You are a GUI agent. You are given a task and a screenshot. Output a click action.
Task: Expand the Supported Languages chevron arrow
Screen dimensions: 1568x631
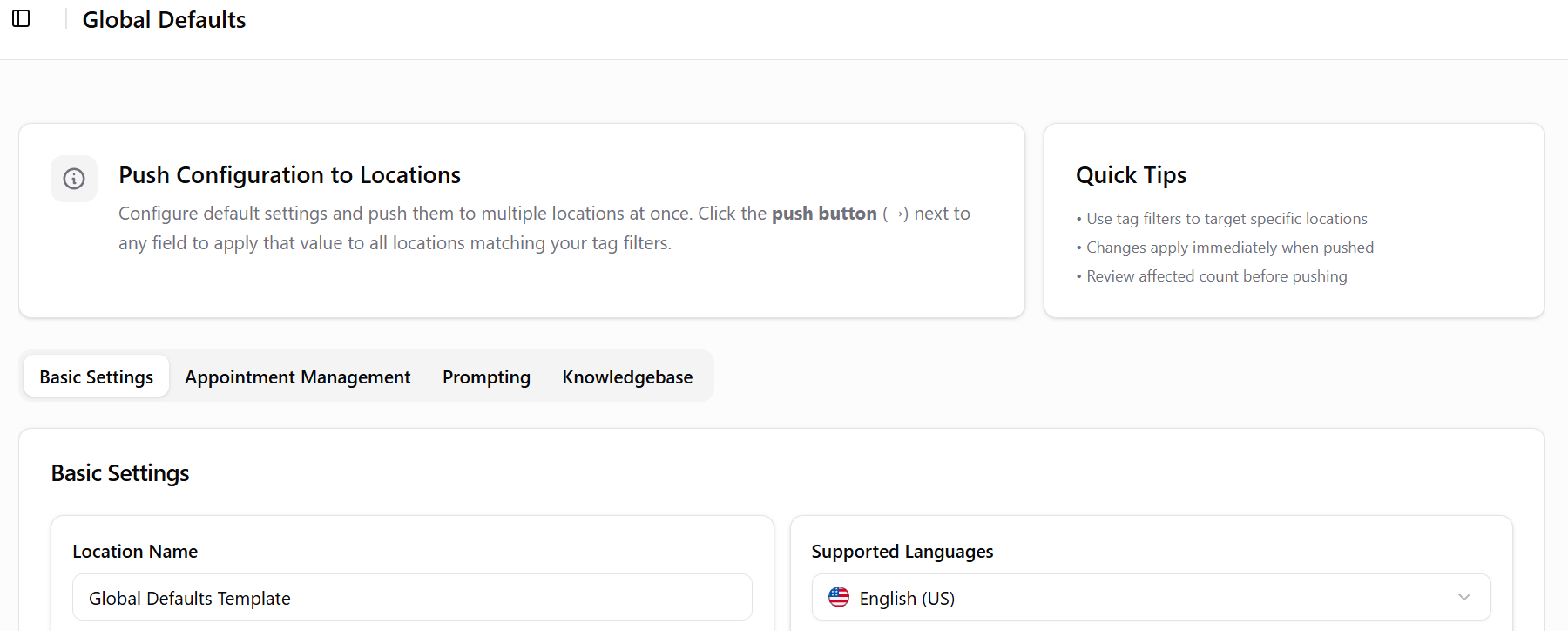coord(1463,597)
